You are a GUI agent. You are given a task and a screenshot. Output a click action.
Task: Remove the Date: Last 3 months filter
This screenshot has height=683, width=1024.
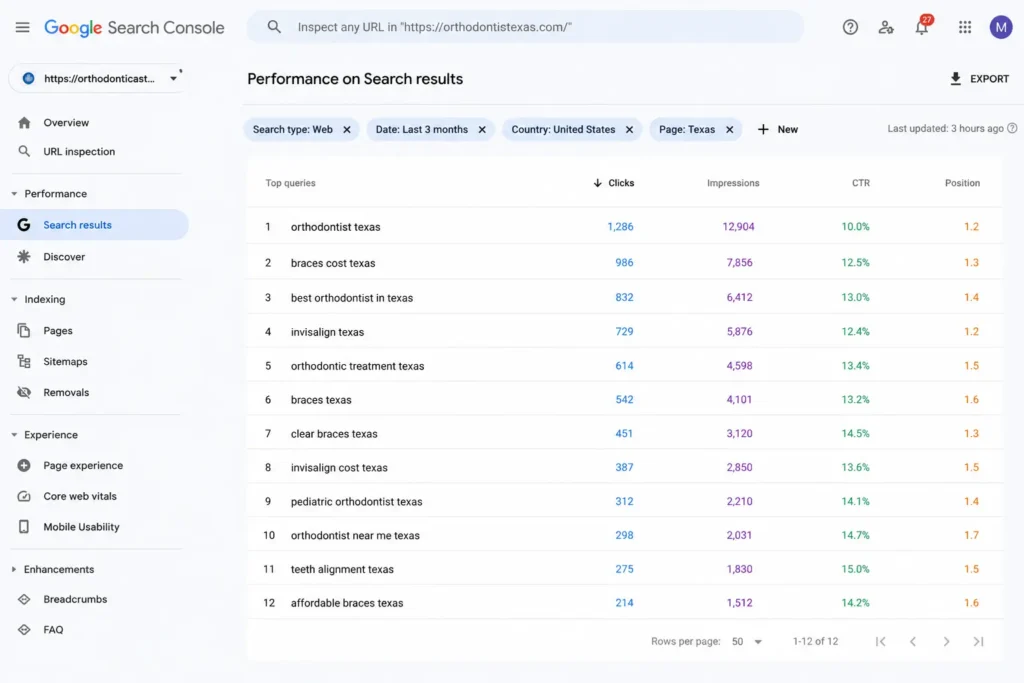(482, 129)
